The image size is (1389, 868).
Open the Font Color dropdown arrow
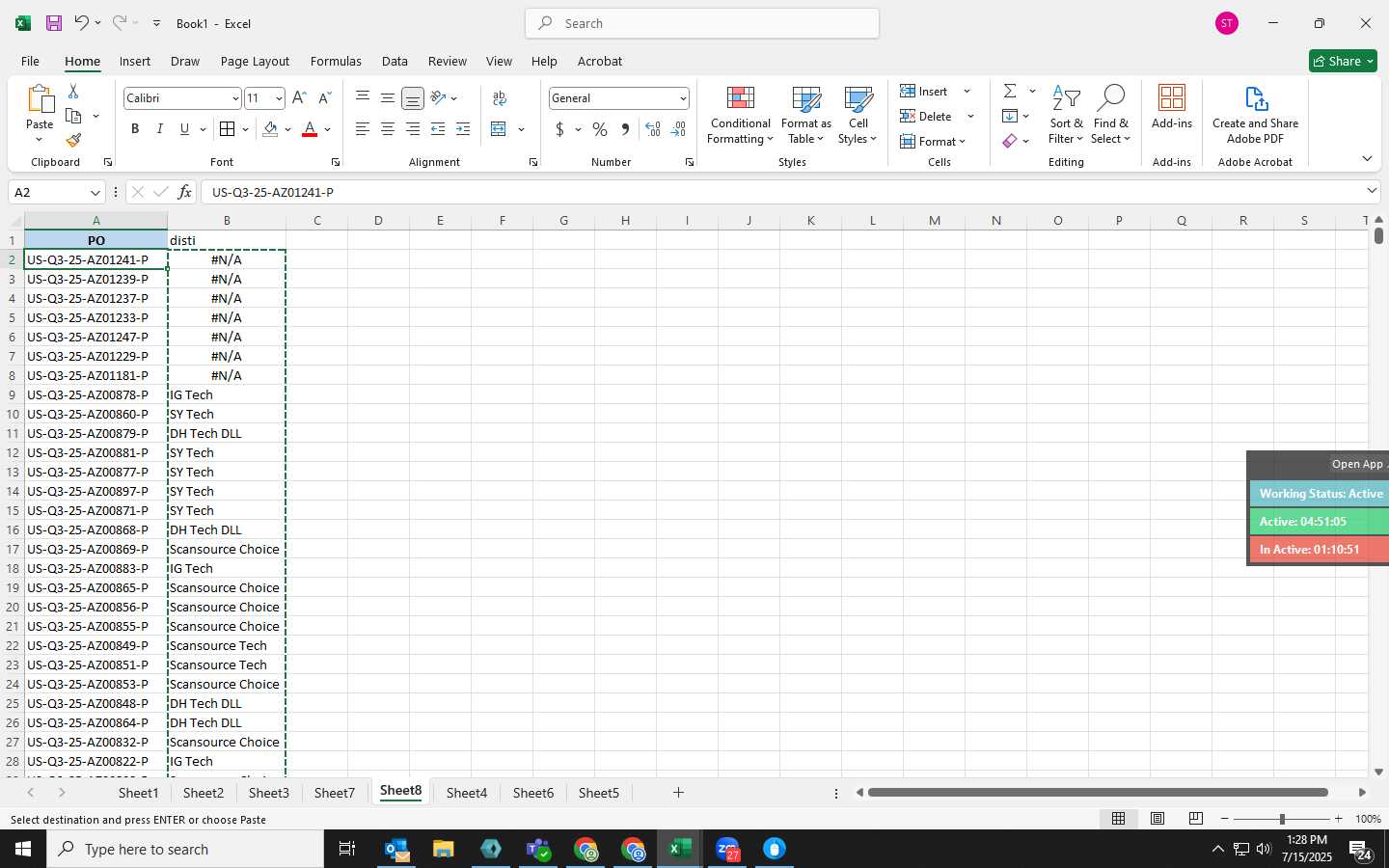(x=328, y=129)
